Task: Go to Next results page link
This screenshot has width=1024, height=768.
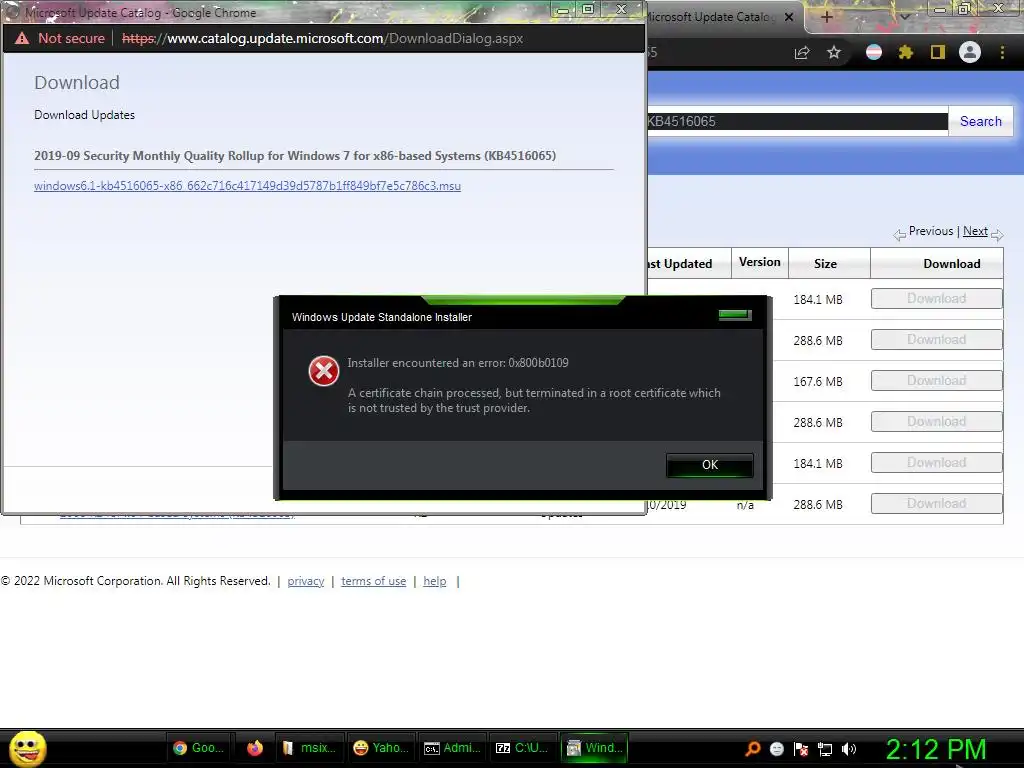Action: 975,231
